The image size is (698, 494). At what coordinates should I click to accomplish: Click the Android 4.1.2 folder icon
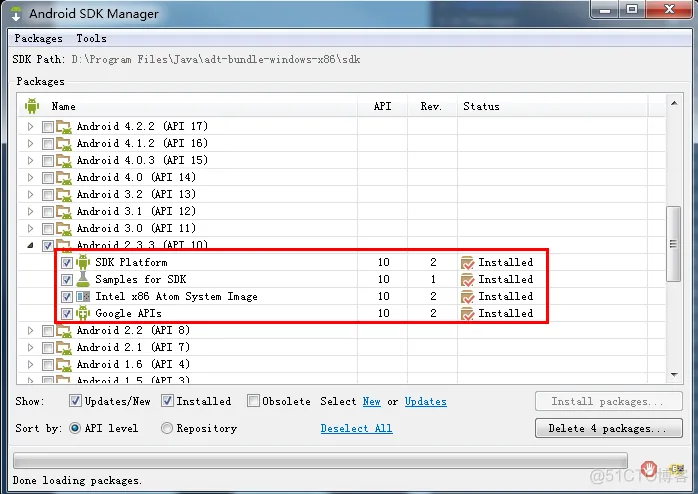click(x=64, y=144)
